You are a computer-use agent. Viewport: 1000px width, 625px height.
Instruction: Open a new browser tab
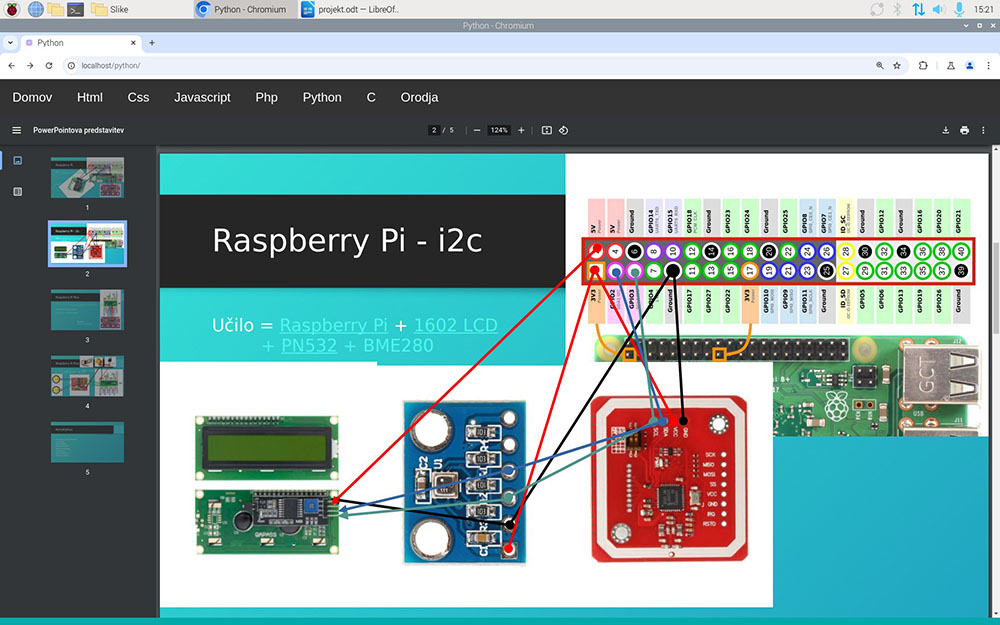pos(152,43)
